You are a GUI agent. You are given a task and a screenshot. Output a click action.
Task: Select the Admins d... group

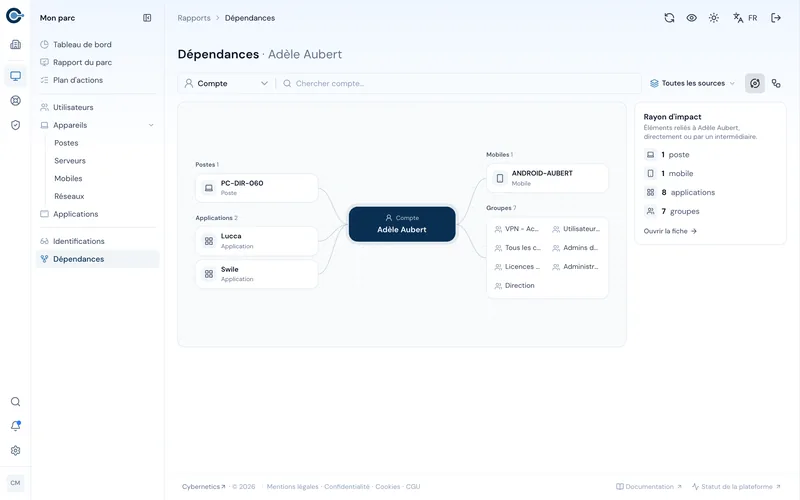point(575,248)
